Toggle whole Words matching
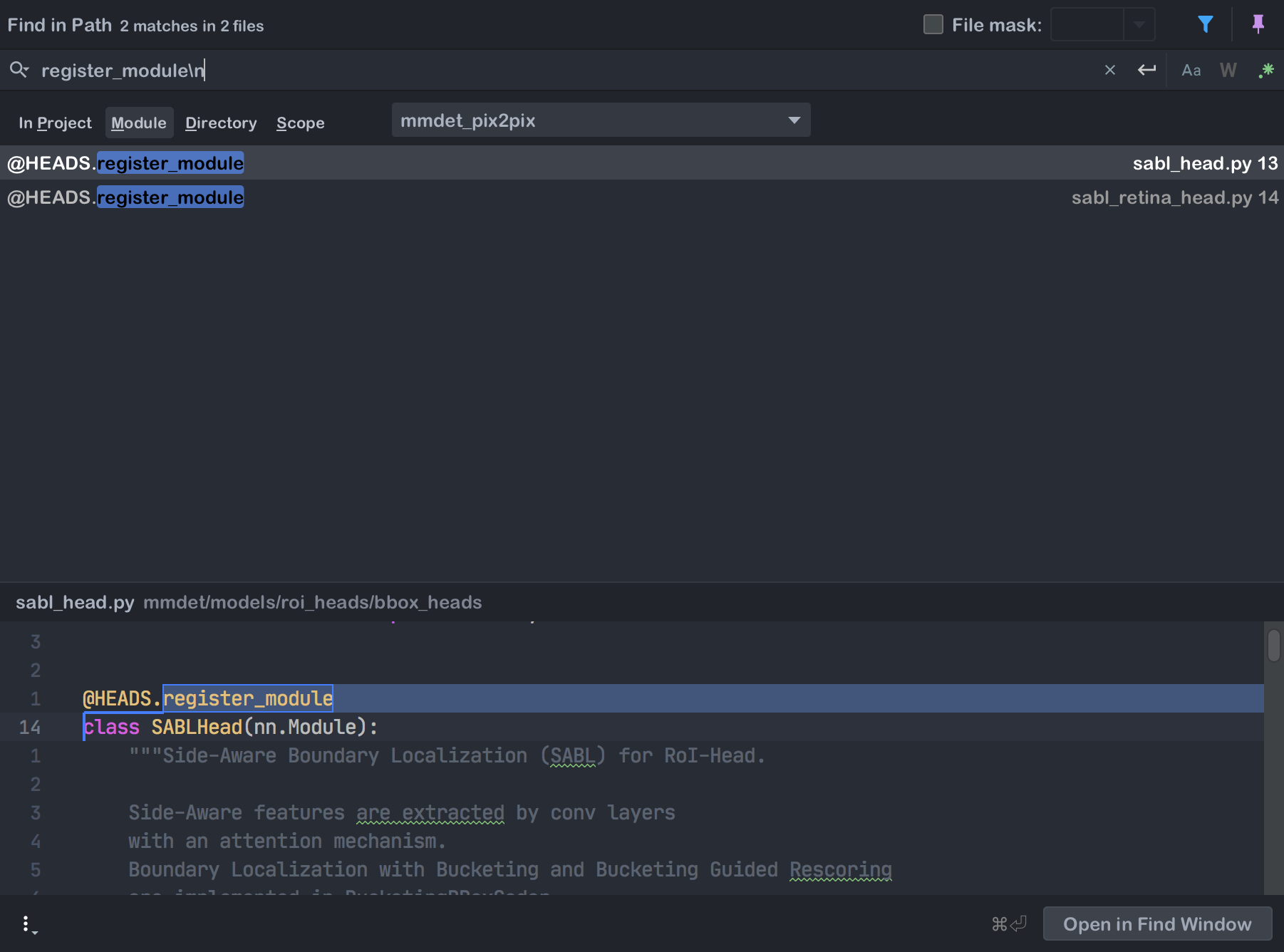 [x=1228, y=70]
